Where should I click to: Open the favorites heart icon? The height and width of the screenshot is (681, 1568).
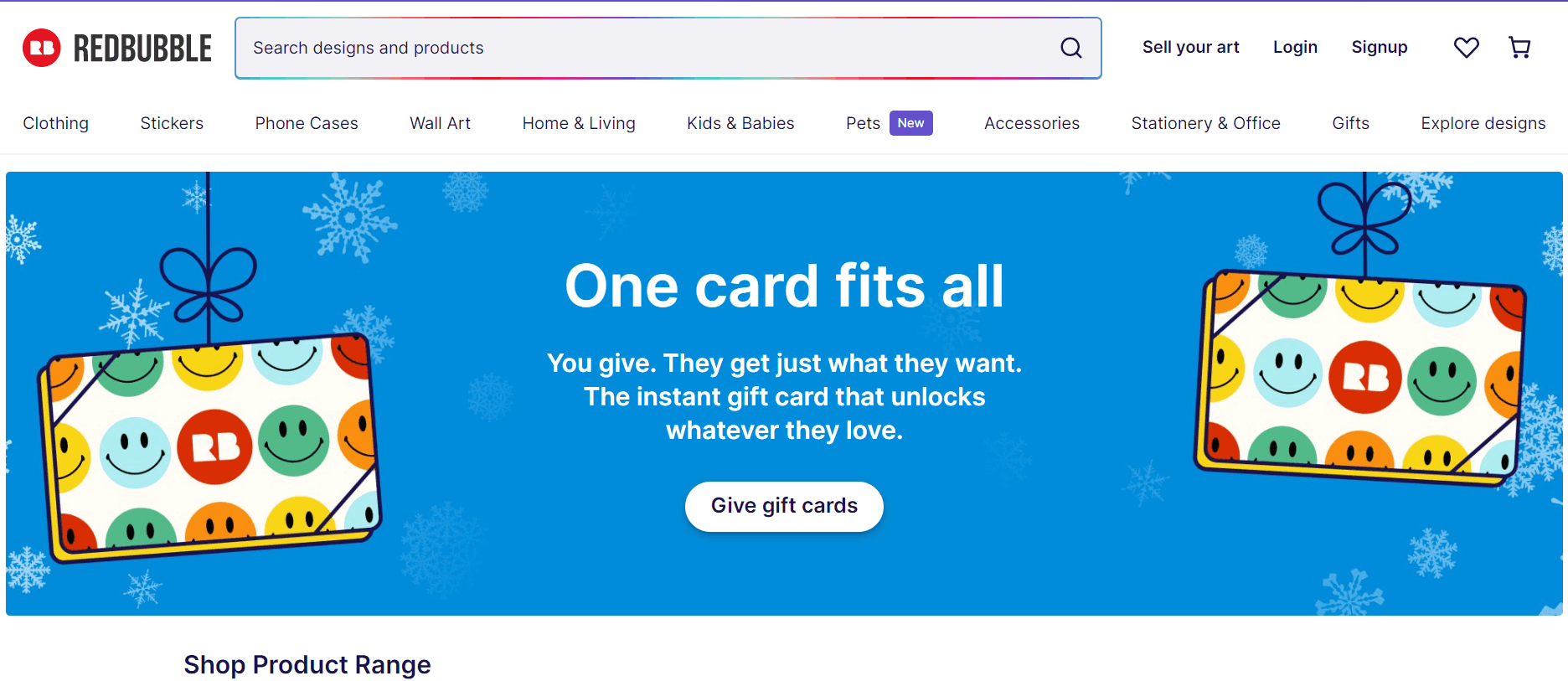1466,48
